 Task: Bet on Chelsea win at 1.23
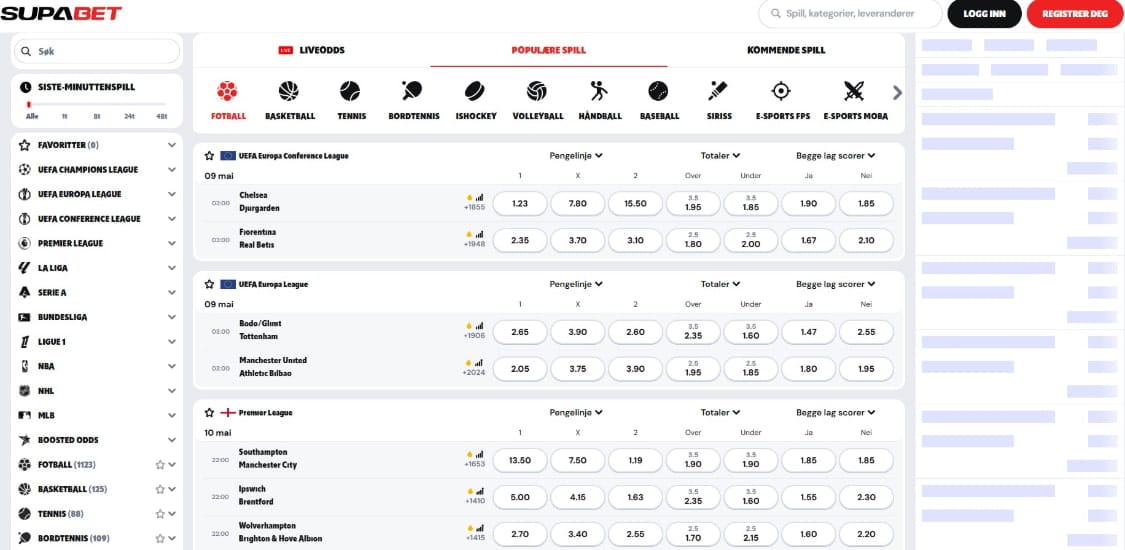point(520,204)
